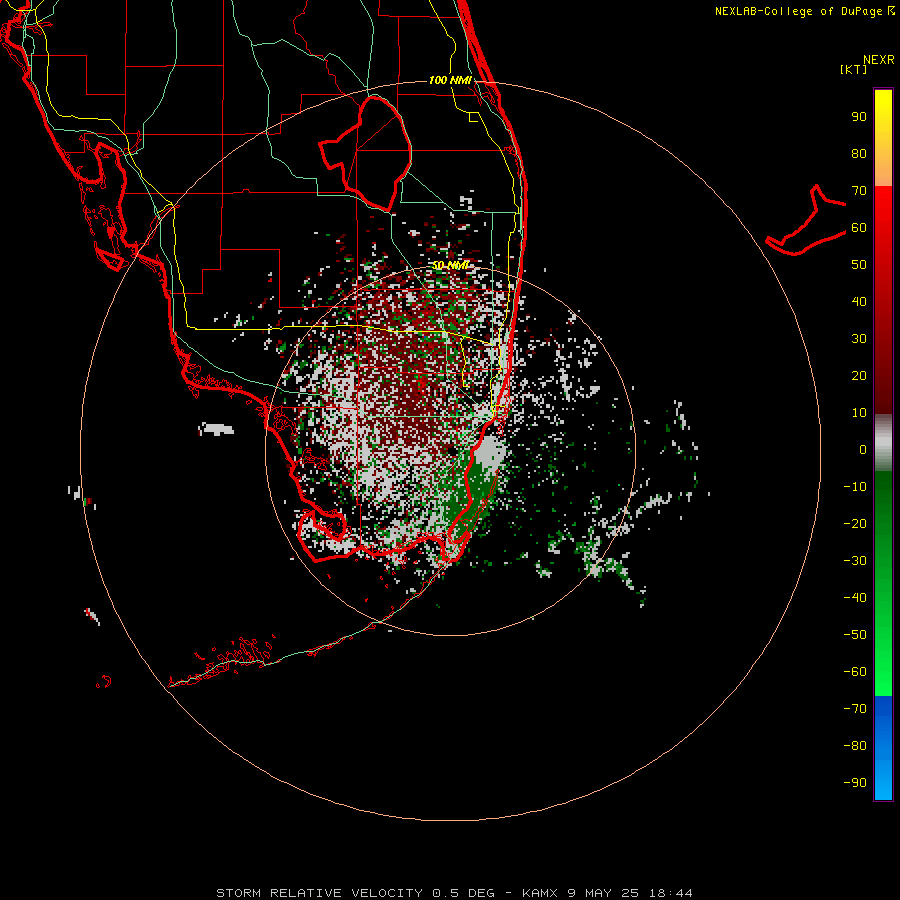Click the 100 NMI range ring label

coord(450,80)
